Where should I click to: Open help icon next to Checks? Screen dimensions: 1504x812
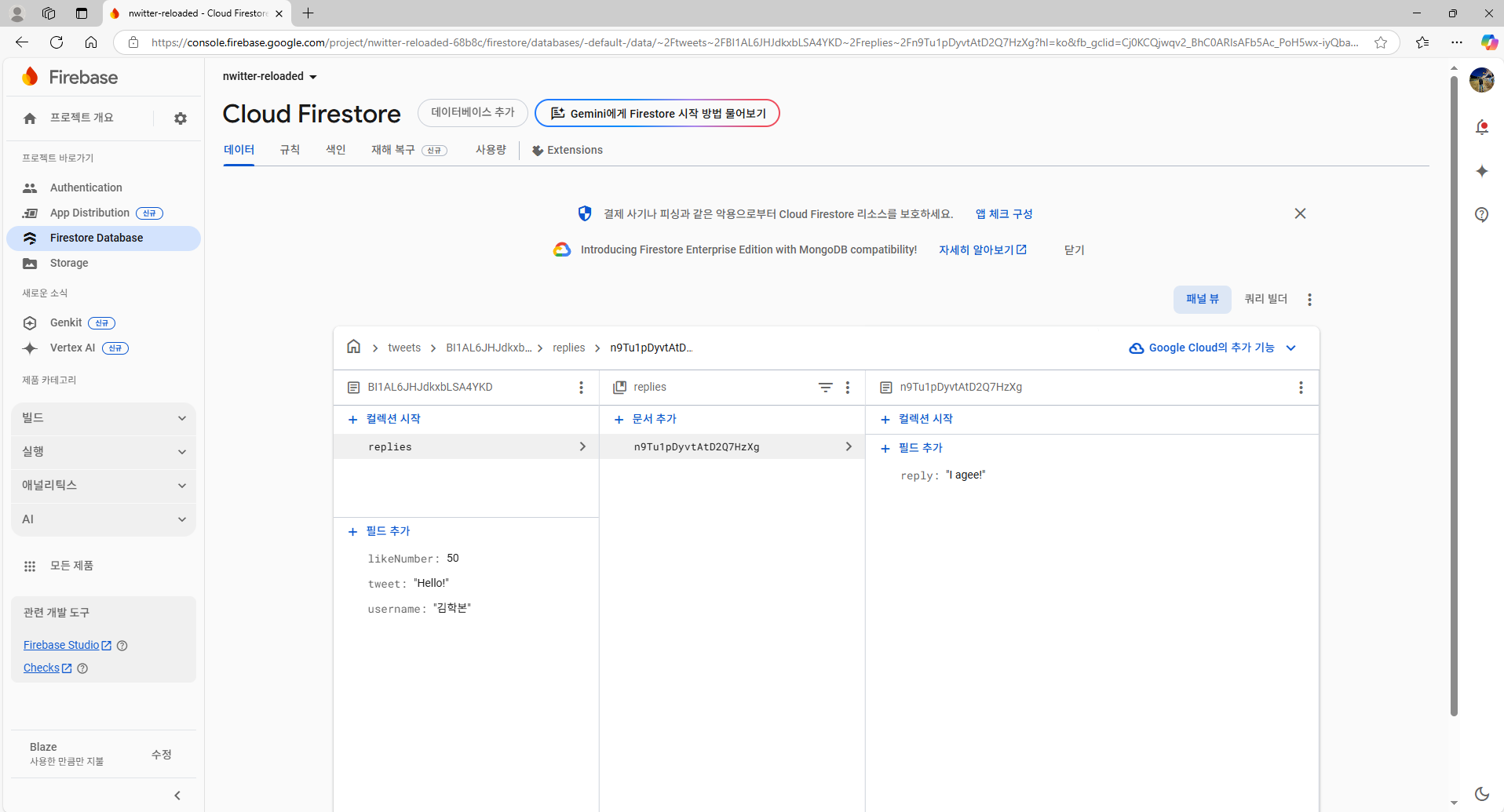[x=82, y=668]
